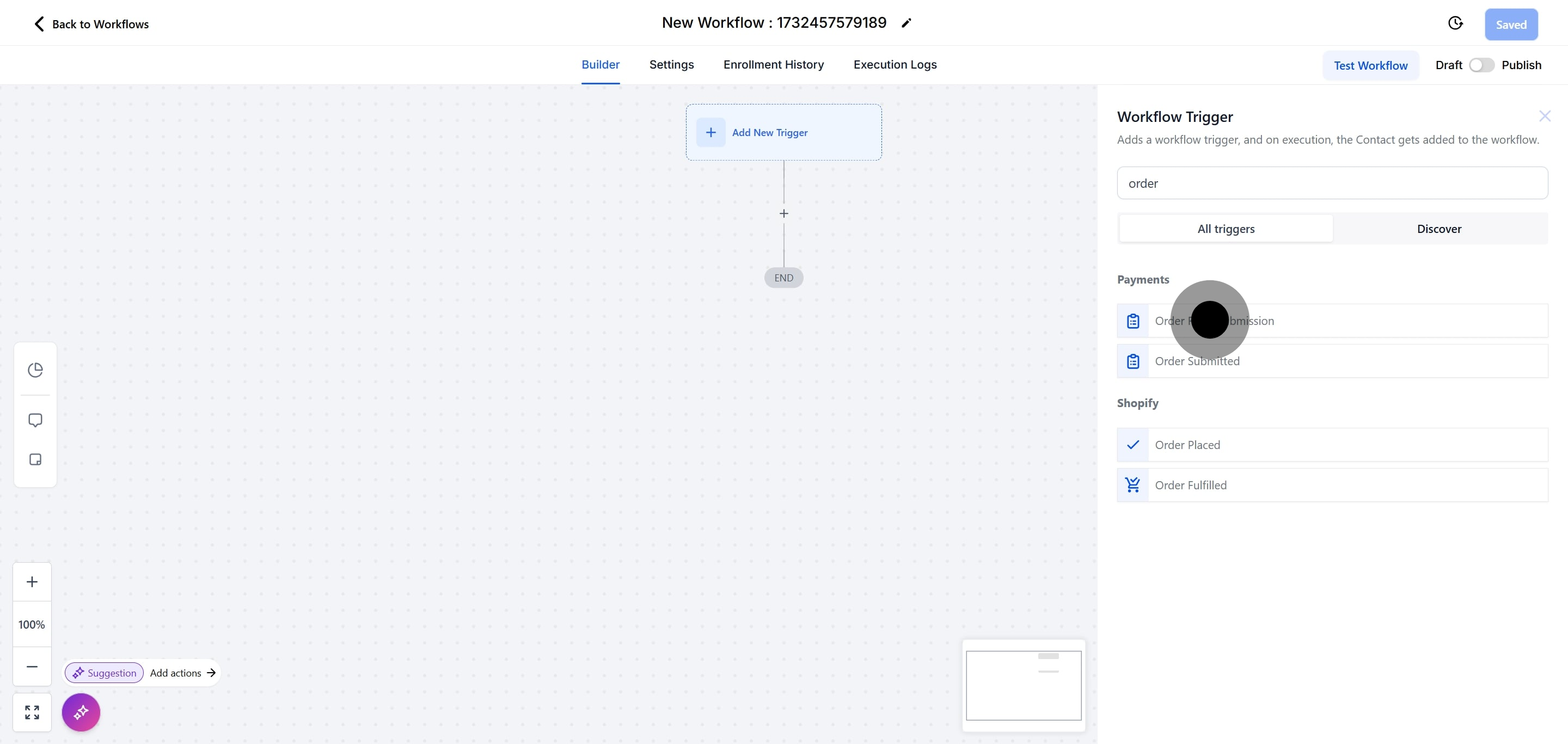Open the Execution Logs tab
The height and width of the screenshot is (744, 1568).
coord(894,64)
